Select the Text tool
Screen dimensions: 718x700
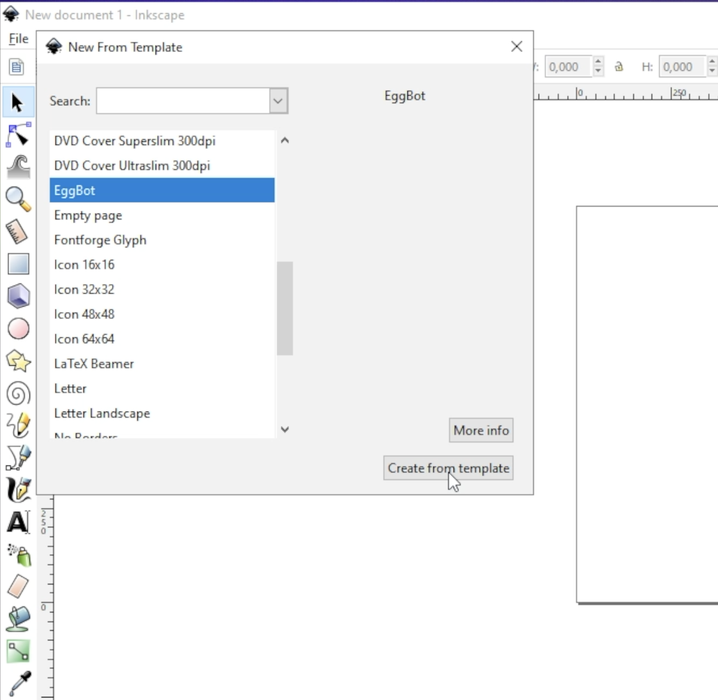click(x=18, y=522)
